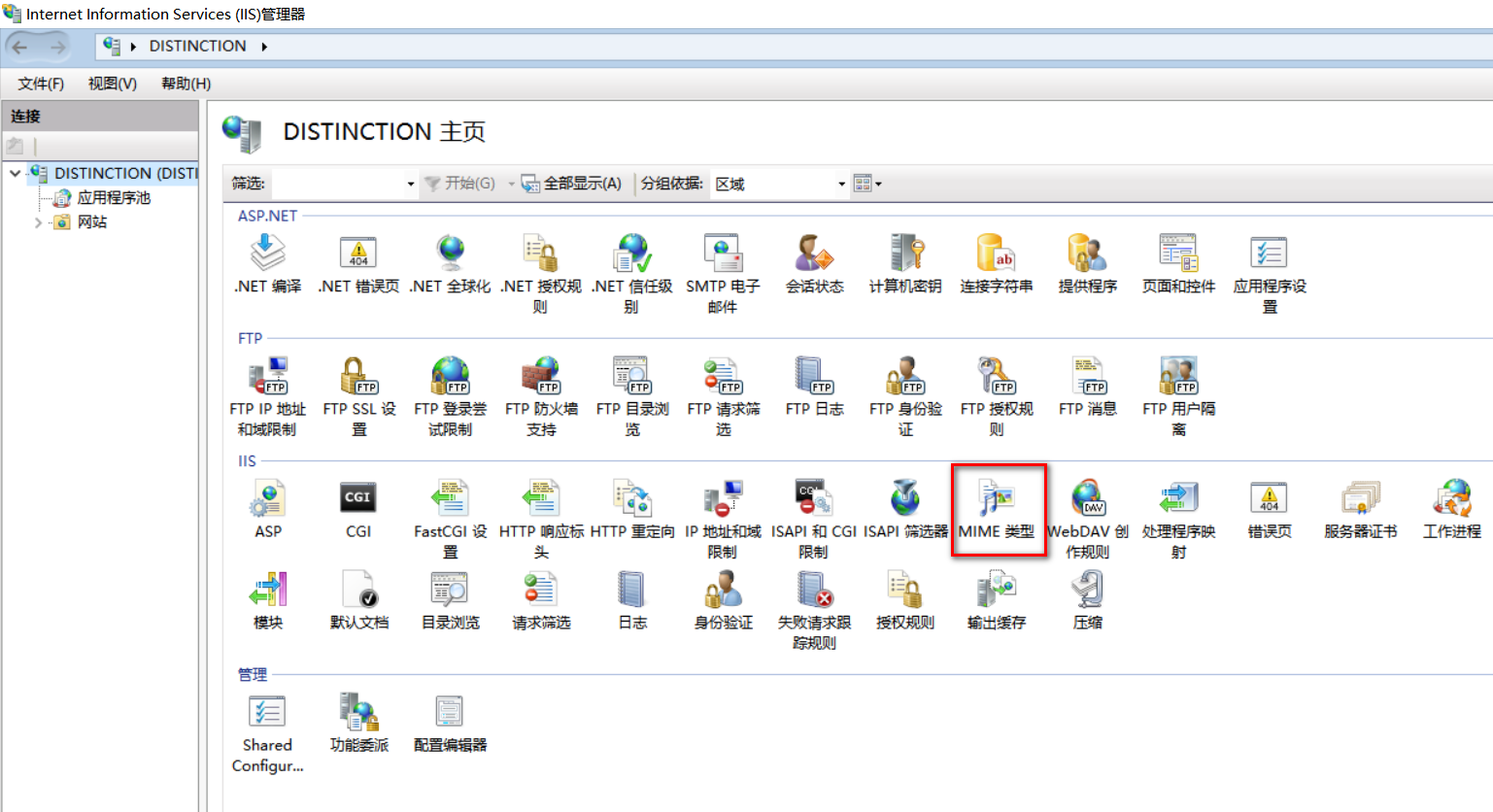Open the 视图(V) menu
Viewport: 1493px width, 812px height.
point(113,84)
